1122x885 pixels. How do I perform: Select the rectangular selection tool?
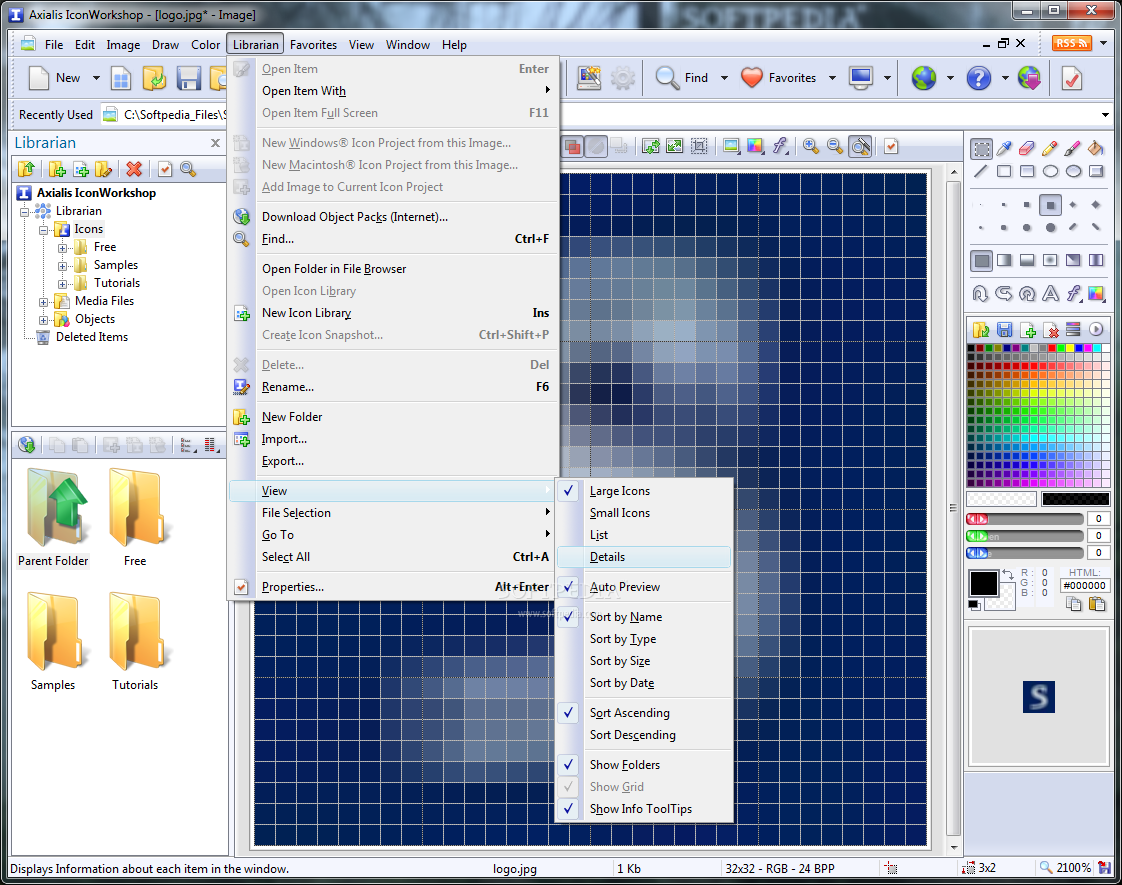click(x=981, y=148)
